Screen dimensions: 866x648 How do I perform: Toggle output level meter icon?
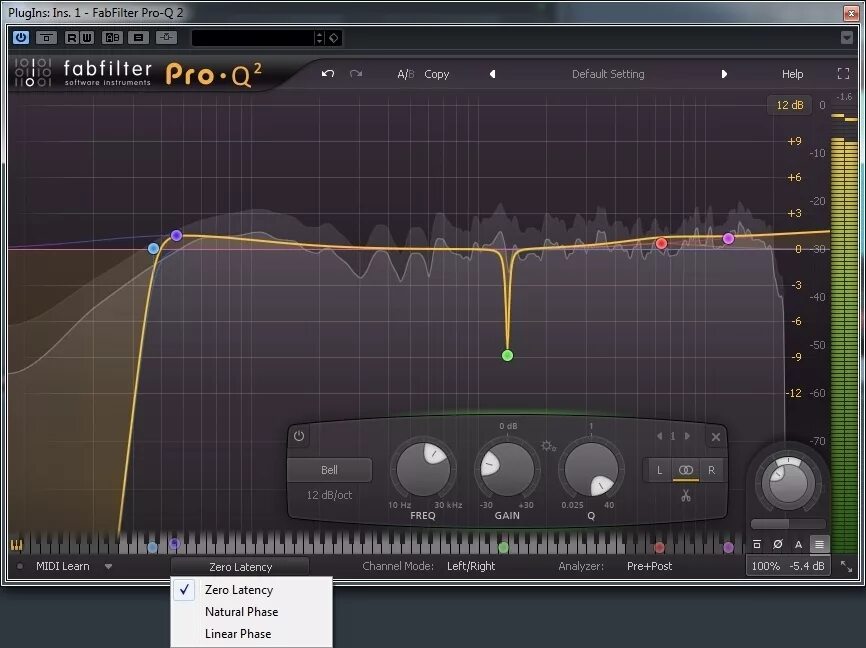coord(819,544)
